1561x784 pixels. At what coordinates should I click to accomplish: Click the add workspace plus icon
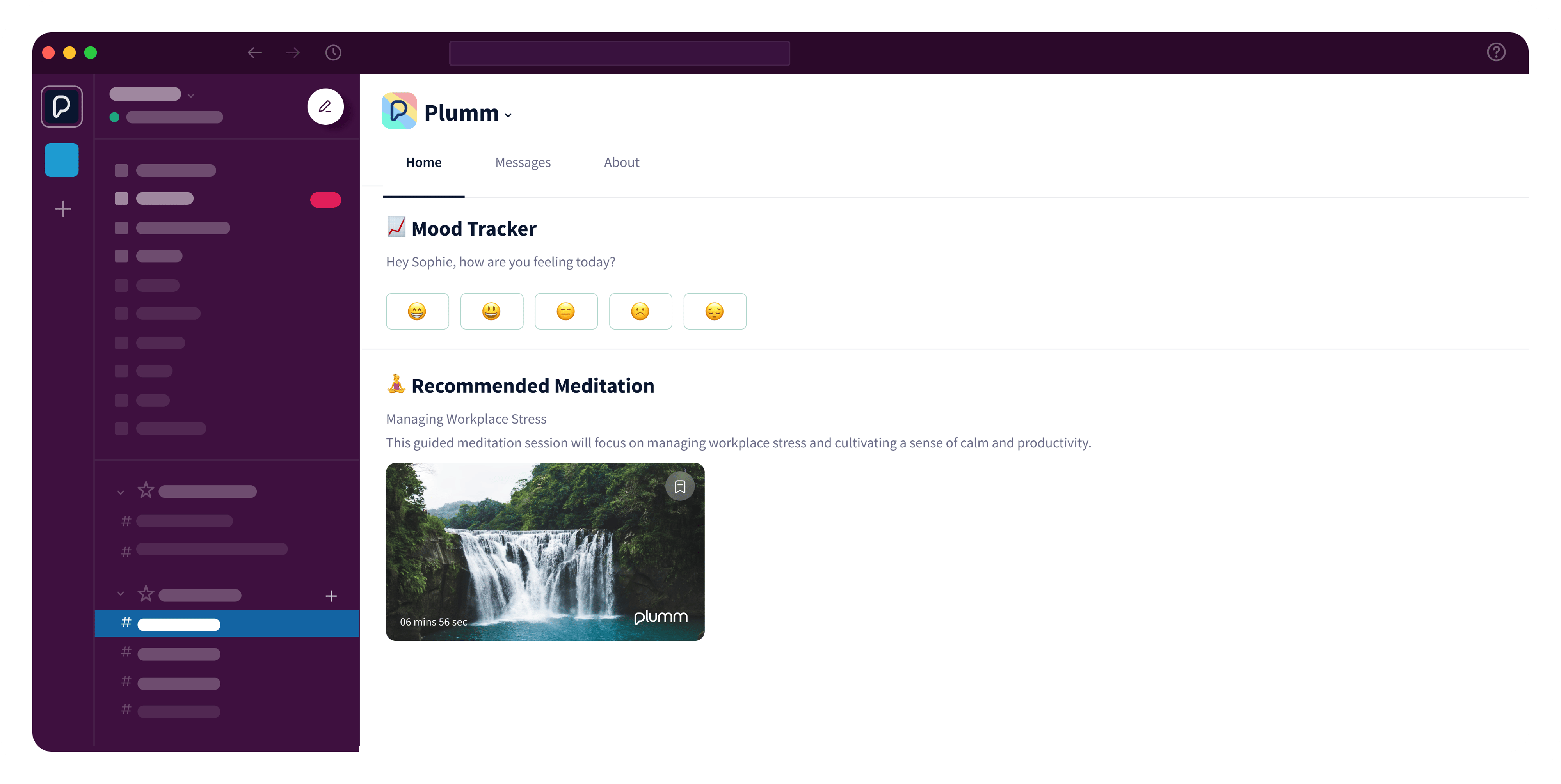[x=62, y=208]
